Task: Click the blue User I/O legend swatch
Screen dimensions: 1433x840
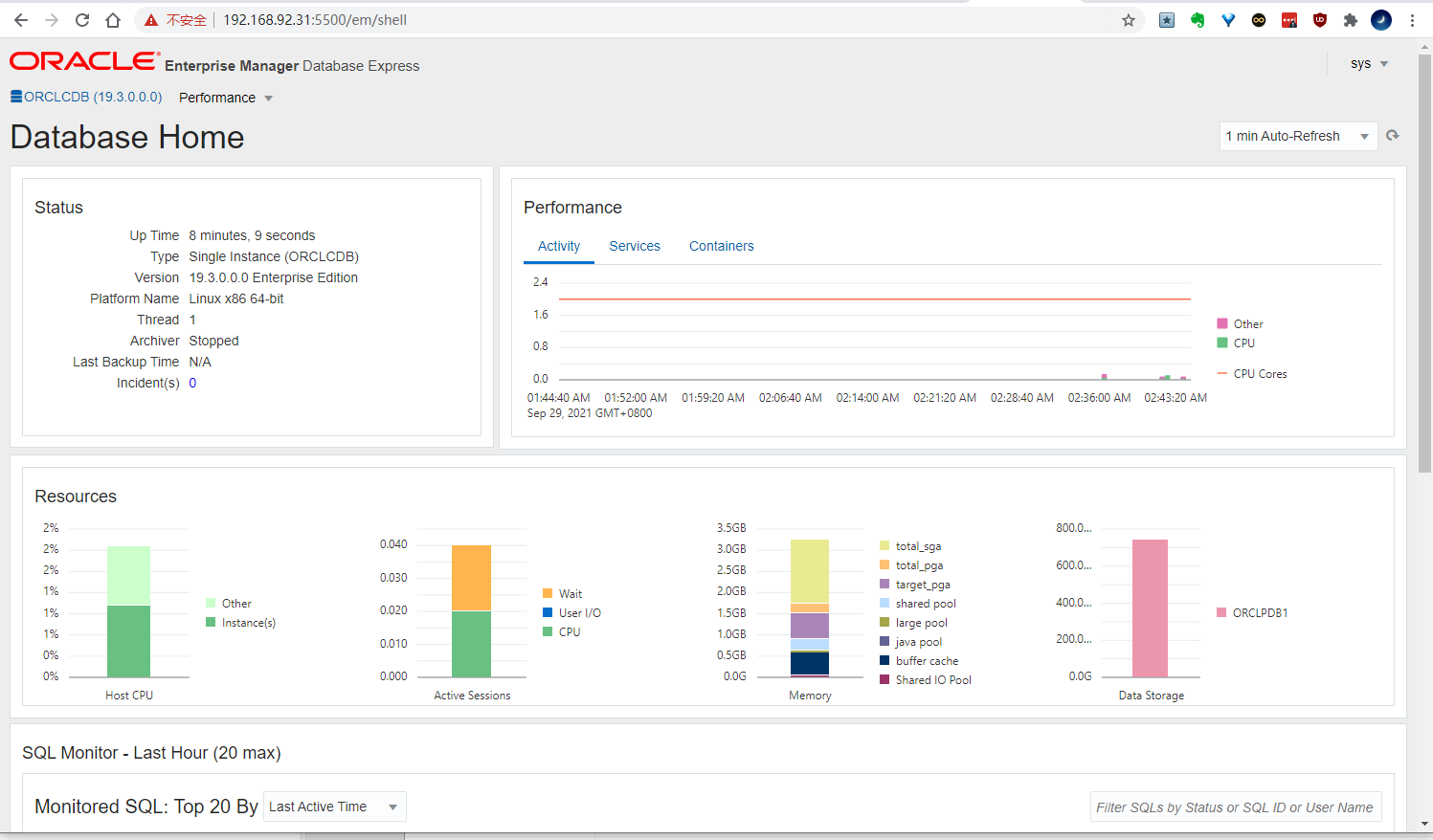Action: (548, 612)
